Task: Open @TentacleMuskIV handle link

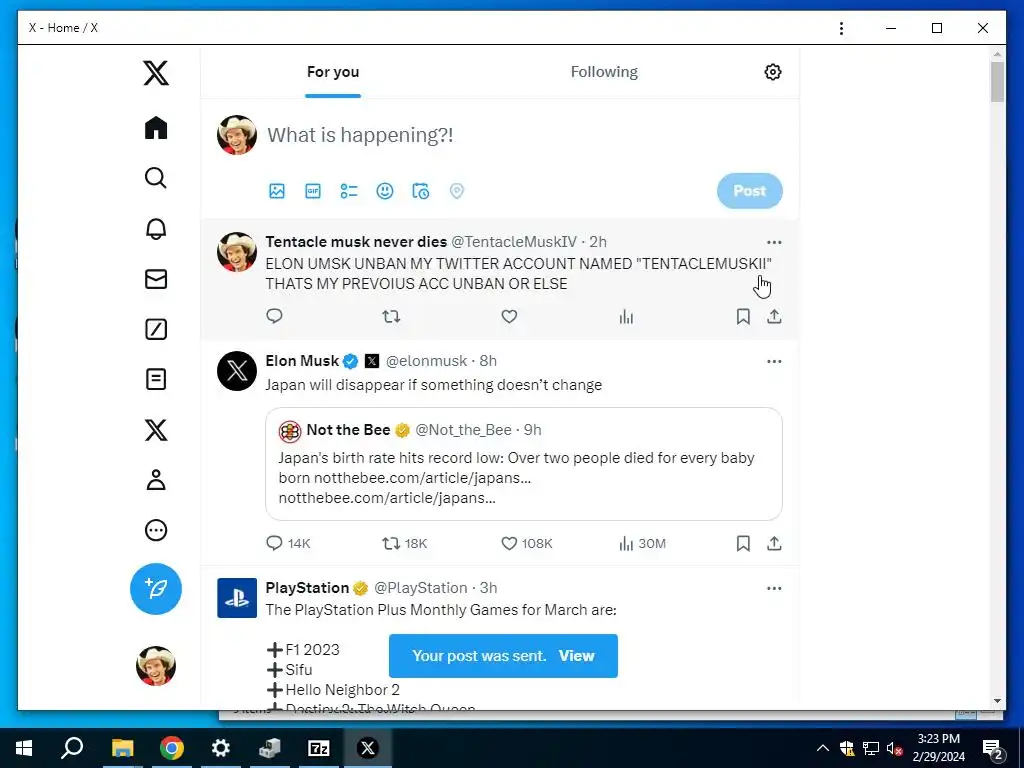Action: click(x=514, y=242)
